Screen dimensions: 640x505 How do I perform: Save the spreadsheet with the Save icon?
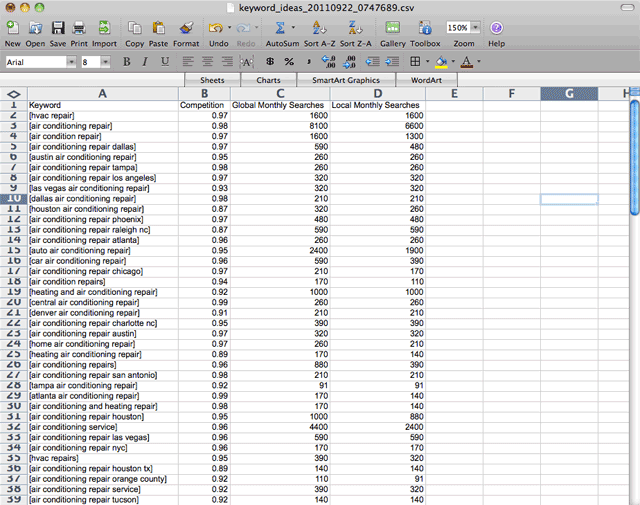[x=58, y=28]
